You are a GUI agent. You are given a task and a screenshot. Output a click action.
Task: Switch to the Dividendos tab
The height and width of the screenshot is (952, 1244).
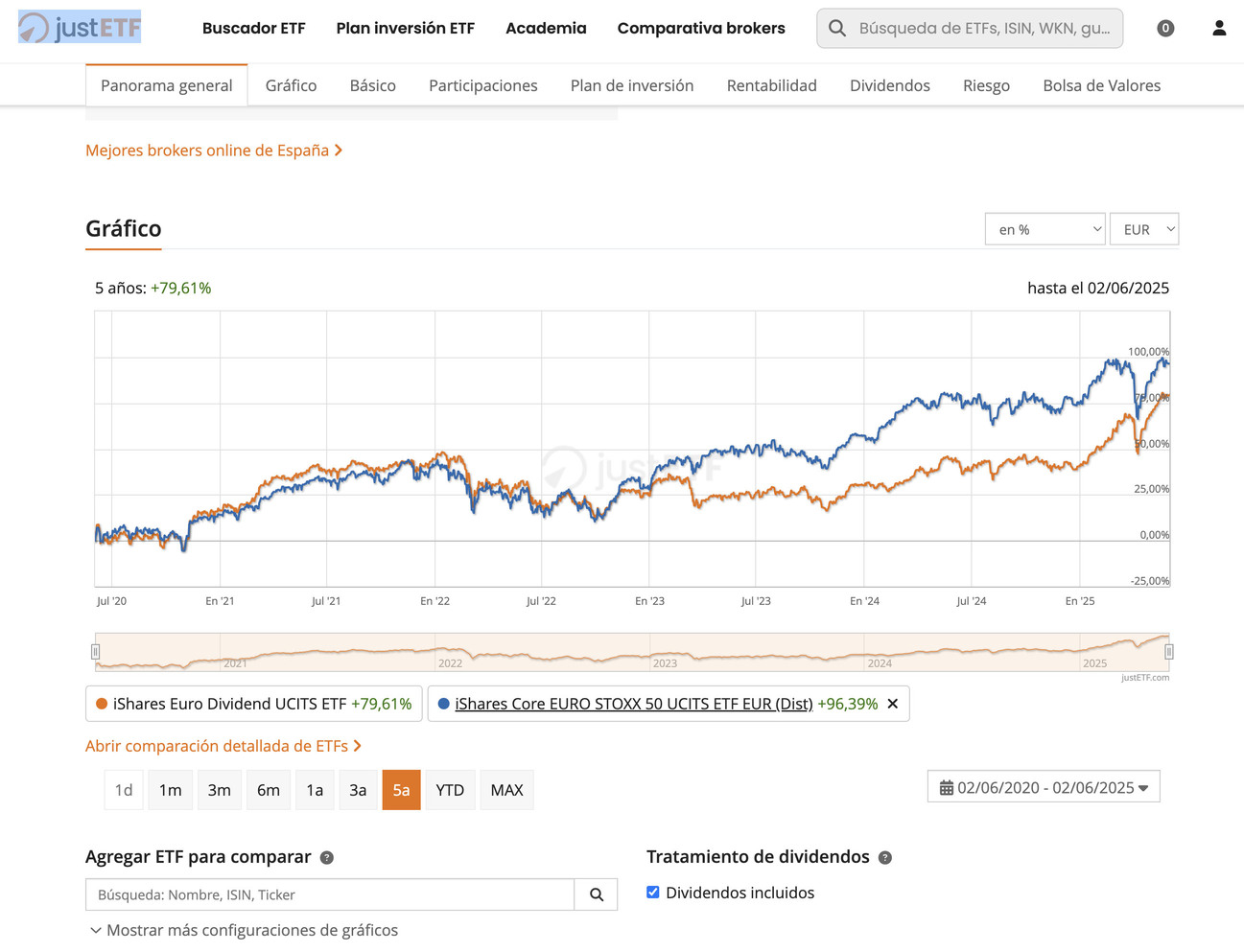pyautogui.click(x=890, y=85)
